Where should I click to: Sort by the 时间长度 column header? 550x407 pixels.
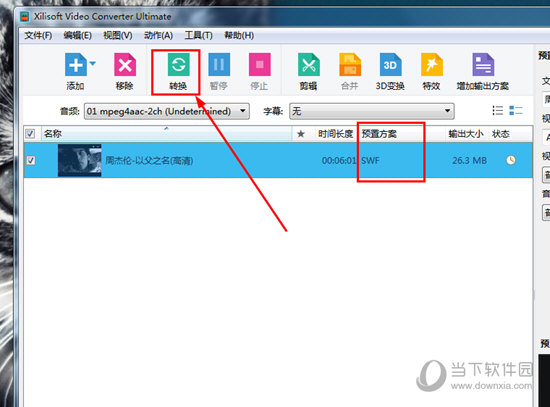[335, 134]
